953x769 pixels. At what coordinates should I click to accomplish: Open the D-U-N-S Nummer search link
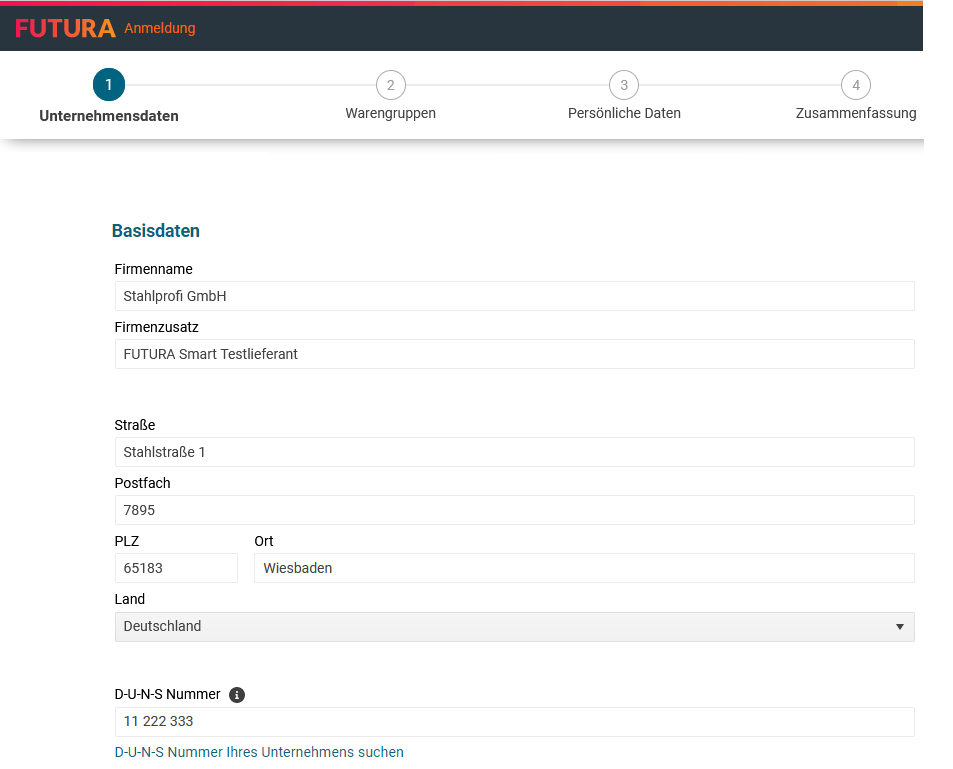tap(259, 752)
